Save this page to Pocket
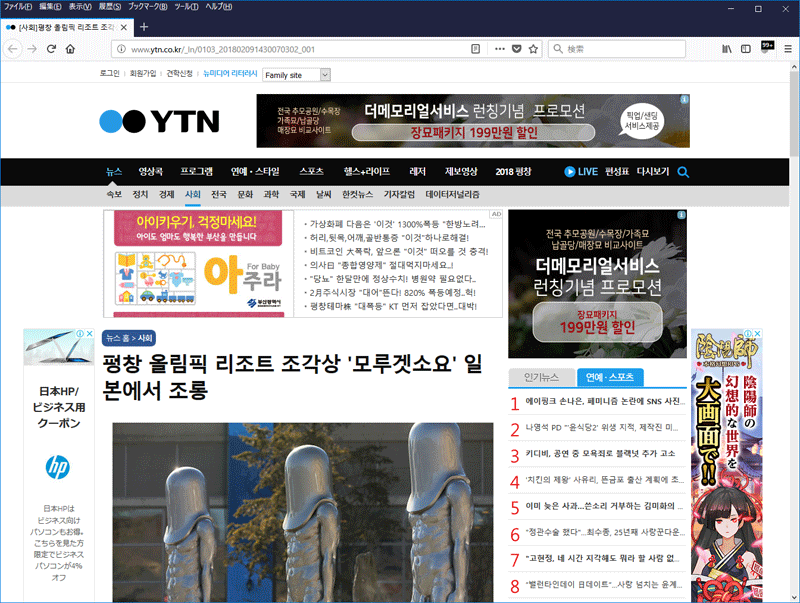 click(516, 49)
